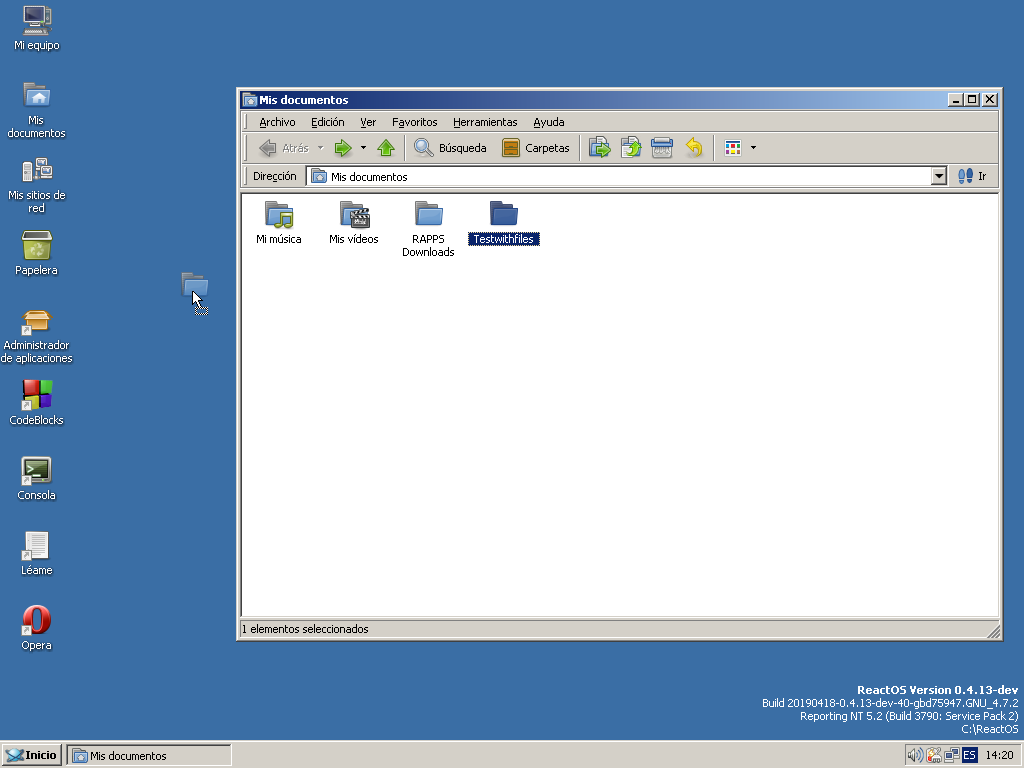Click the Copy To toolbar icon
The image size is (1024, 768).
pyautogui.click(x=631, y=148)
